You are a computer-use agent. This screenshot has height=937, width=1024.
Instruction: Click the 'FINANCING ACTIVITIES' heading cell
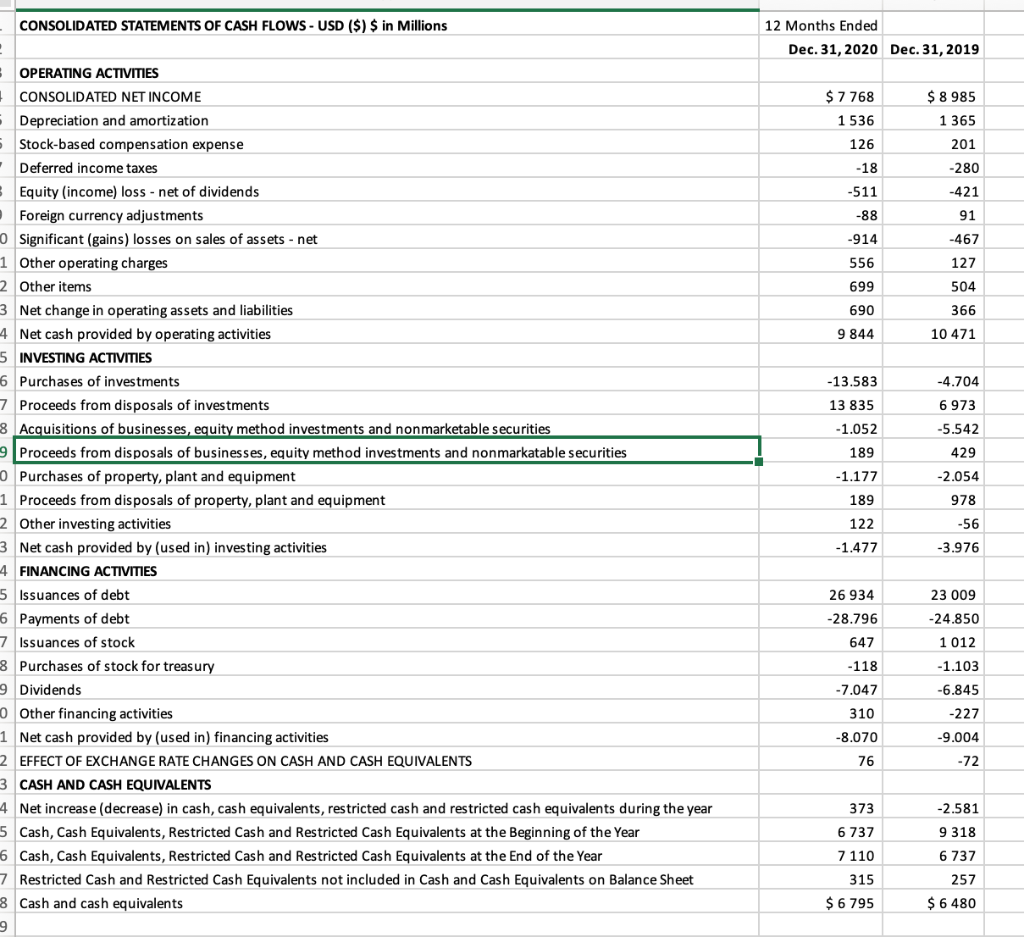386,571
